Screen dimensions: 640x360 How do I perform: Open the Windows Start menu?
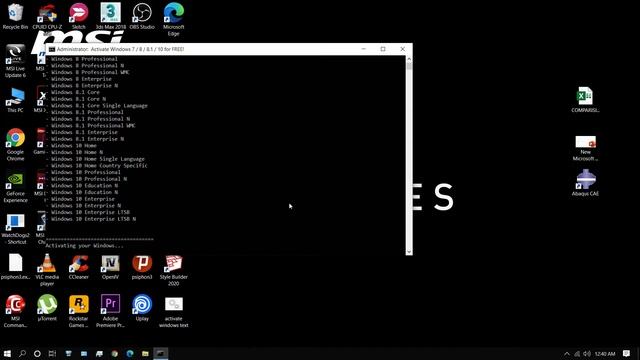(x=7, y=353)
